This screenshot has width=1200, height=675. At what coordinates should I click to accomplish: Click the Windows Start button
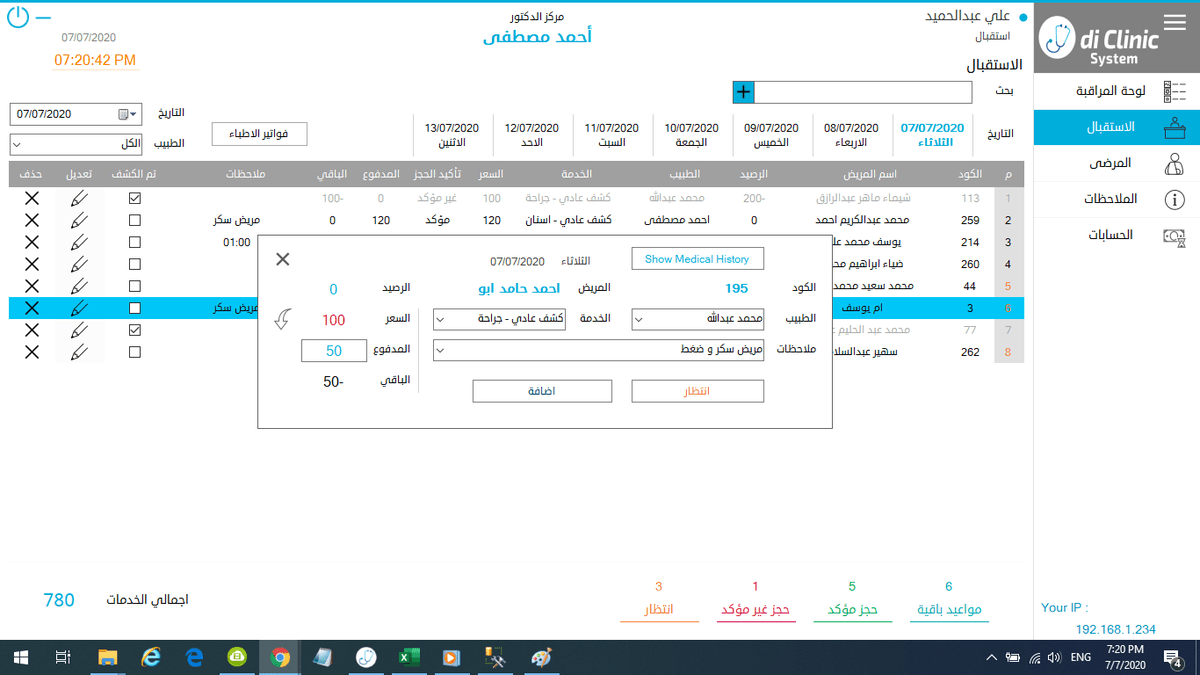tap(21, 657)
